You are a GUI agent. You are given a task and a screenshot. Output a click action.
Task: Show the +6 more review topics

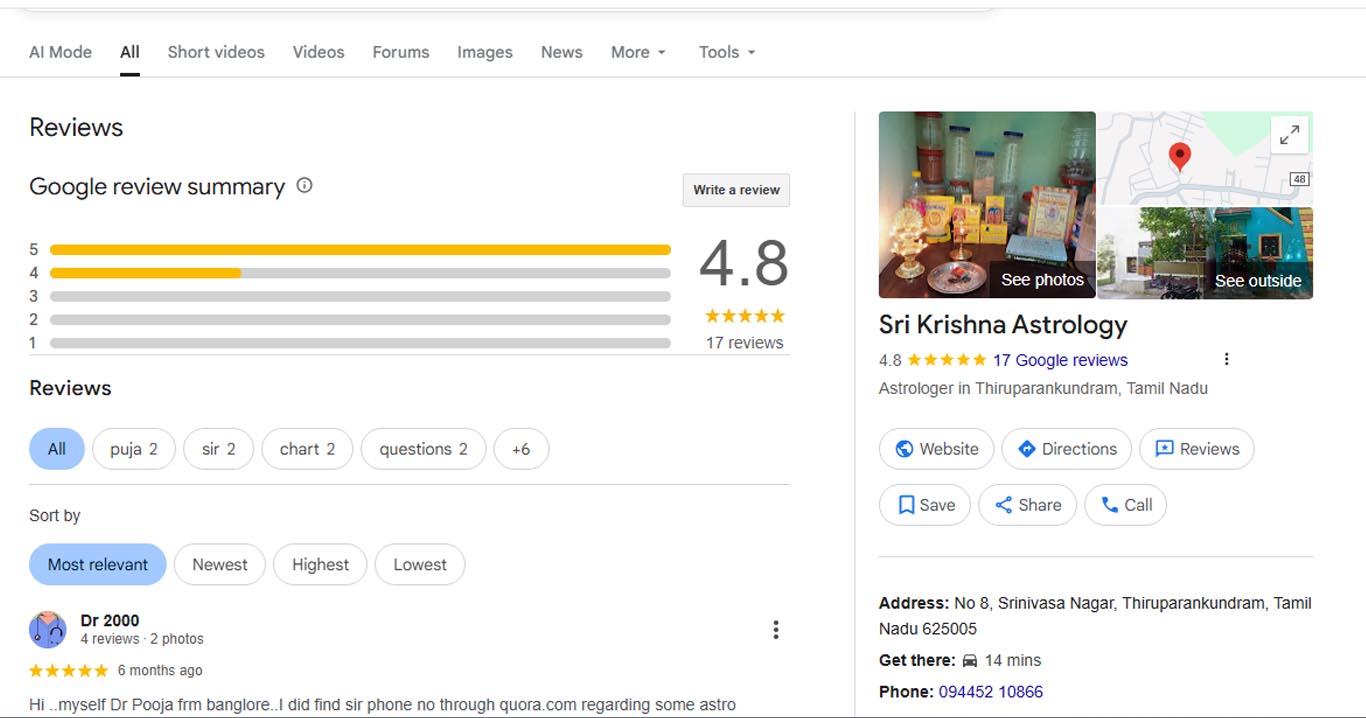click(521, 449)
